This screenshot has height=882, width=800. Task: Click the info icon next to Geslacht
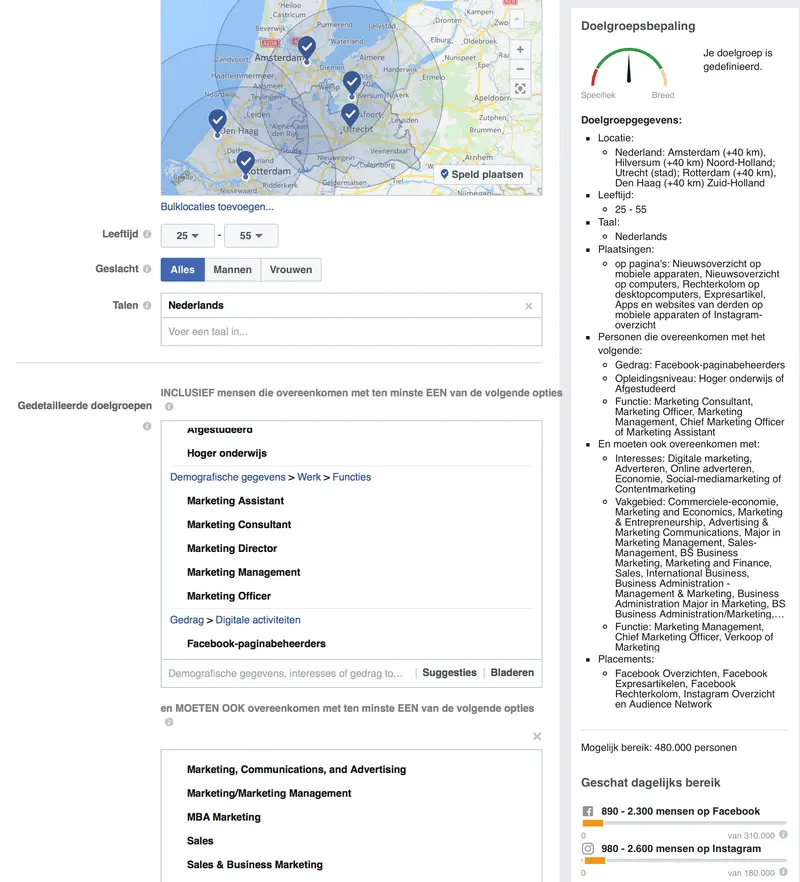[147, 269]
